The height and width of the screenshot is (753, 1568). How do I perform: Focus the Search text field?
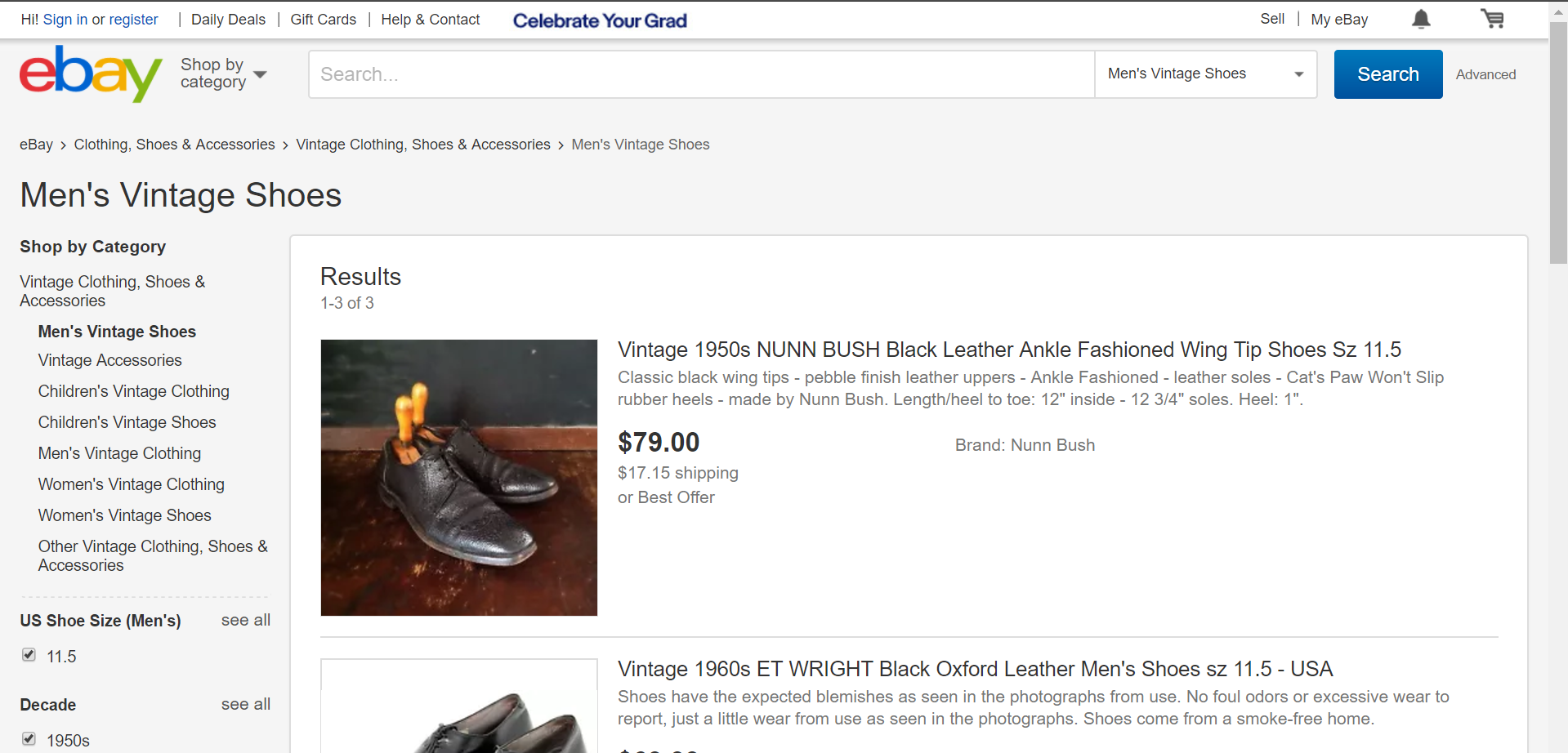[x=702, y=74]
